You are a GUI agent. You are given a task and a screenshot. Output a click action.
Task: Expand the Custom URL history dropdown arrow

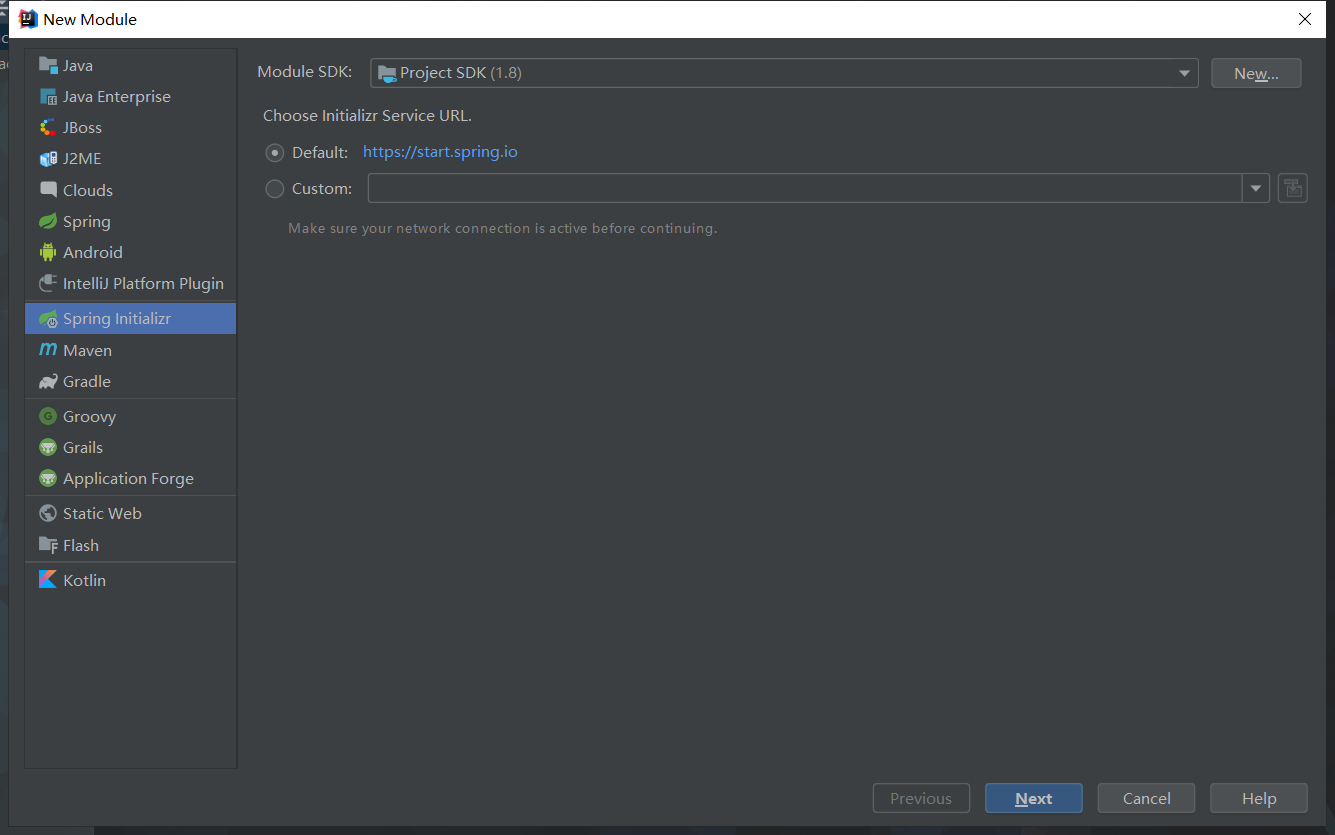1256,188
